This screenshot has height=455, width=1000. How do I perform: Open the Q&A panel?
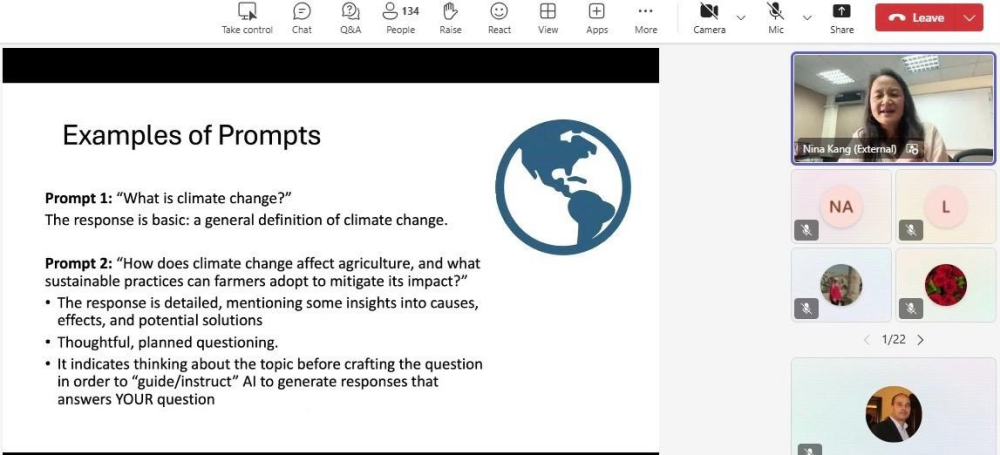pyautogui.click(x=350, y=12)
